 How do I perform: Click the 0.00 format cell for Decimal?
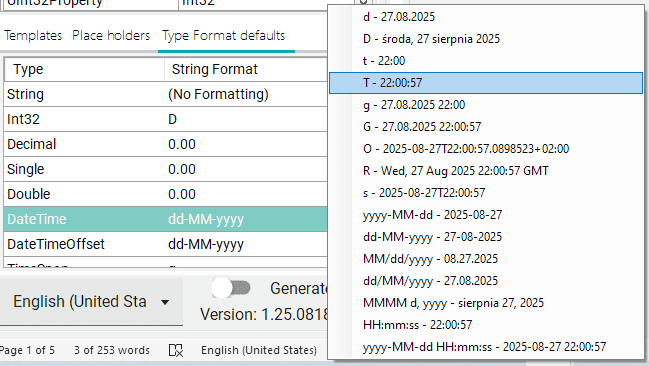246,144
